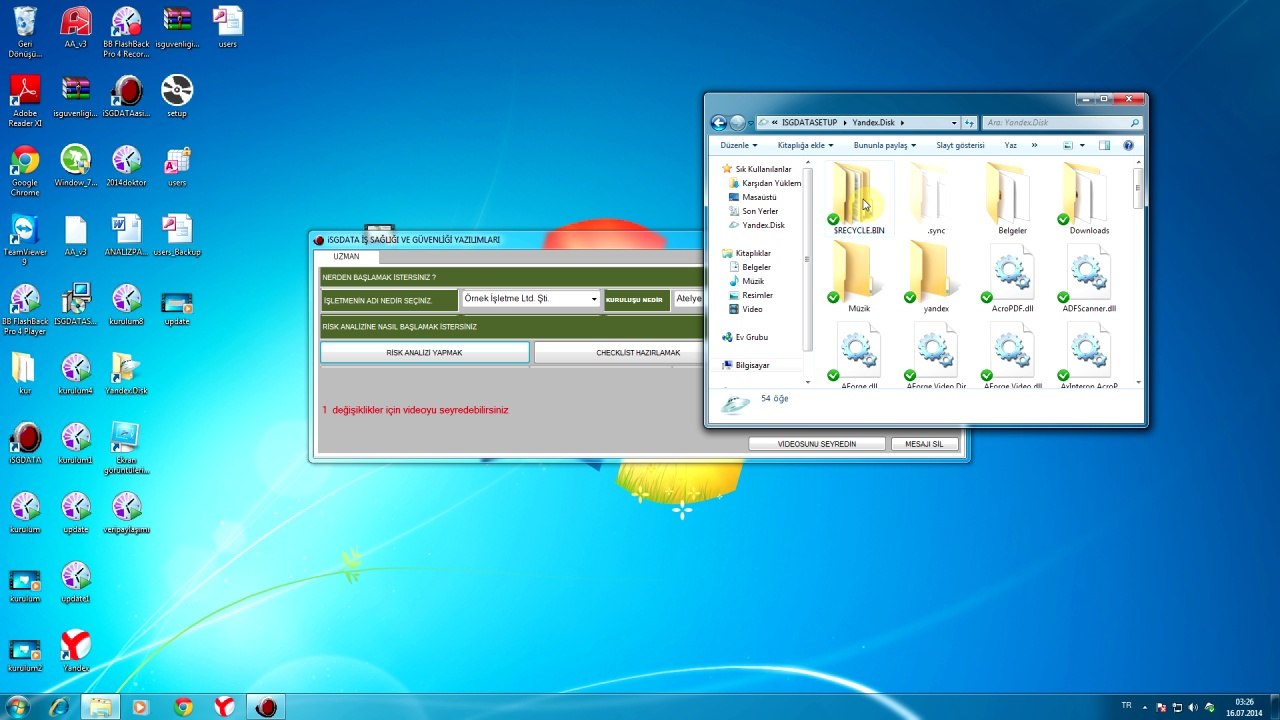The width and height of the screenshot is (1280, 720).
Task: Select the $RECYCLE.BIN folder in Explorer
Action: coord(859,200)
